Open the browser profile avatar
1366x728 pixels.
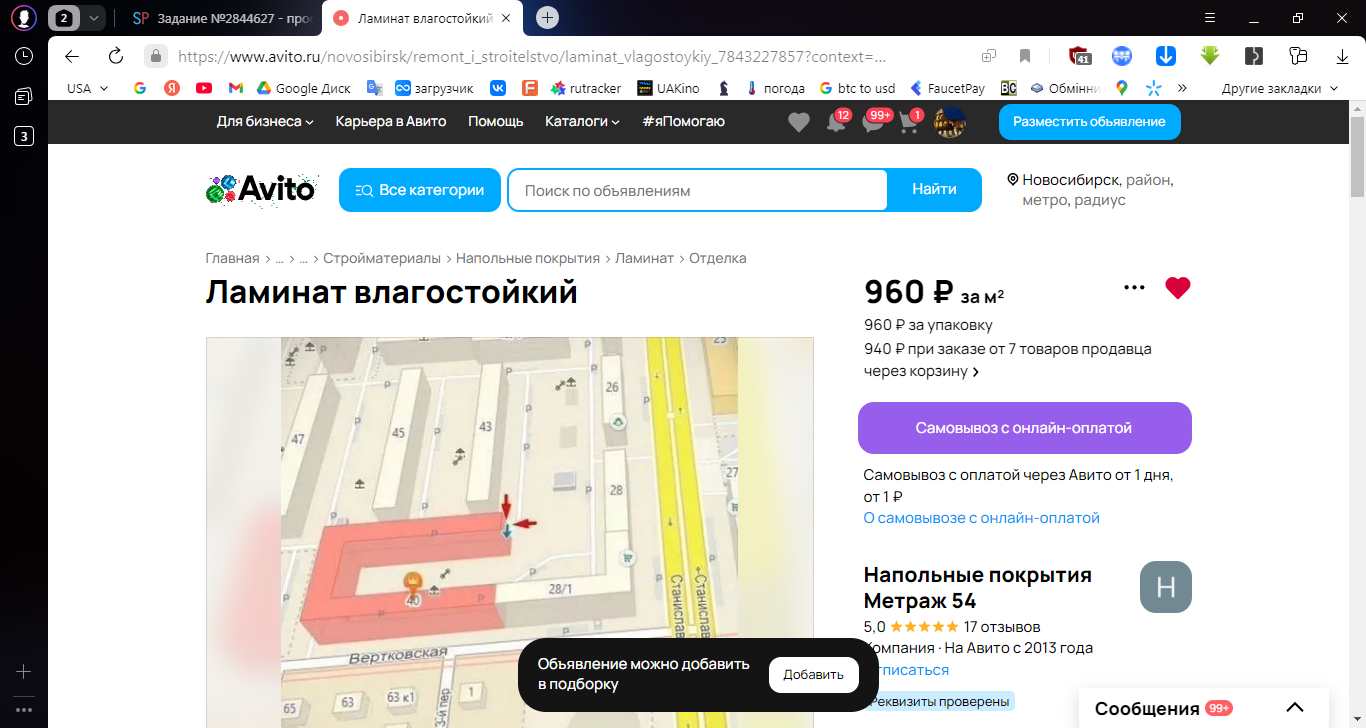point(24,17)
